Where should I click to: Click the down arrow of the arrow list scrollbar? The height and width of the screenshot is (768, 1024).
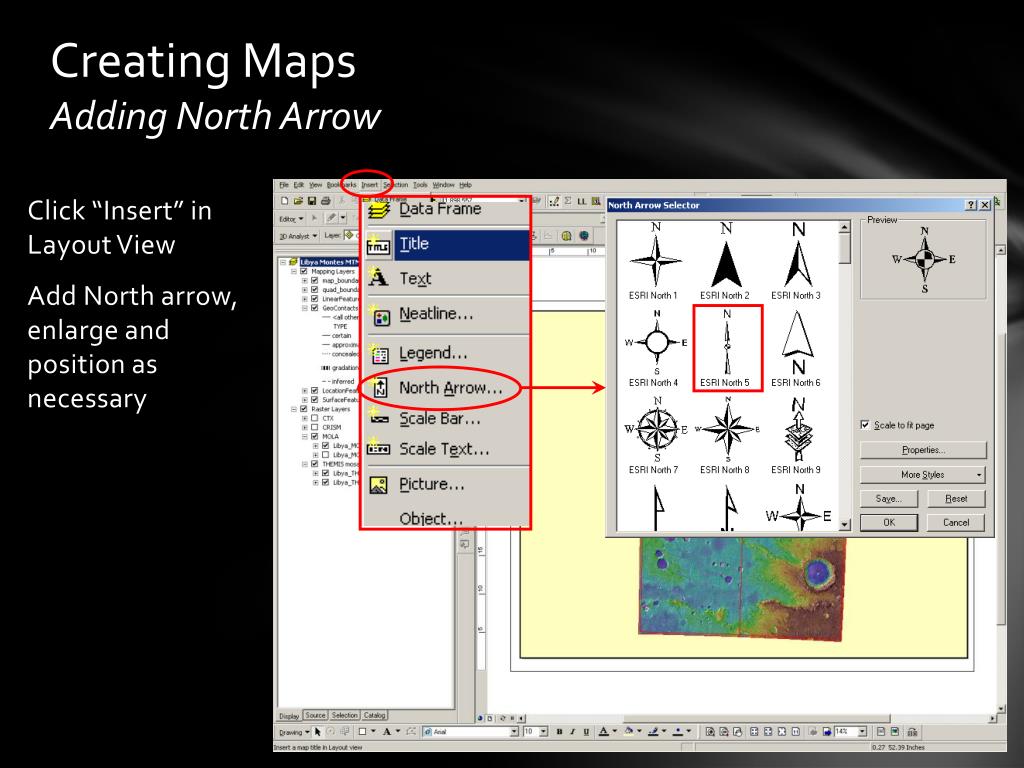845,524
